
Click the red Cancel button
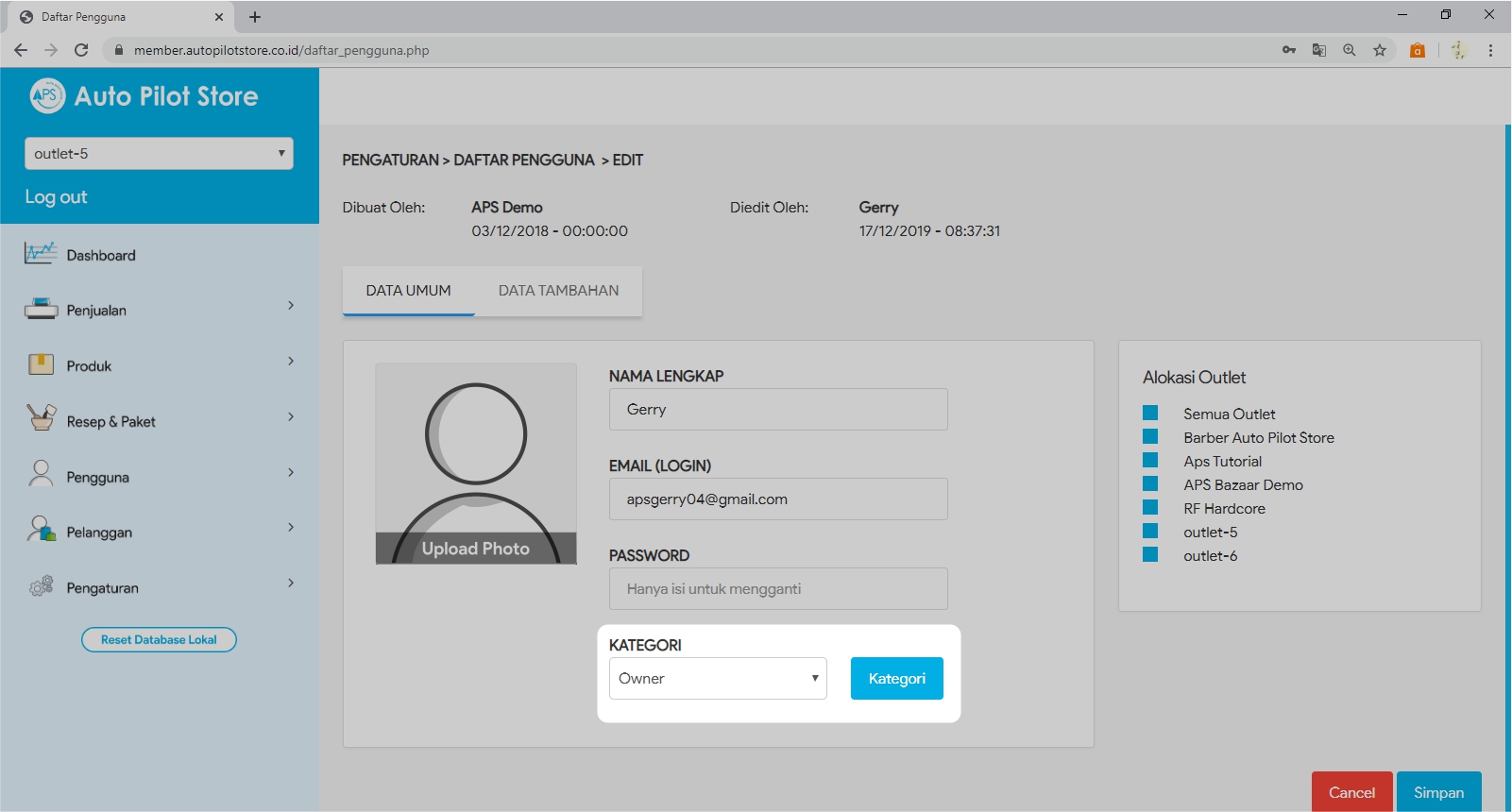1351,792
